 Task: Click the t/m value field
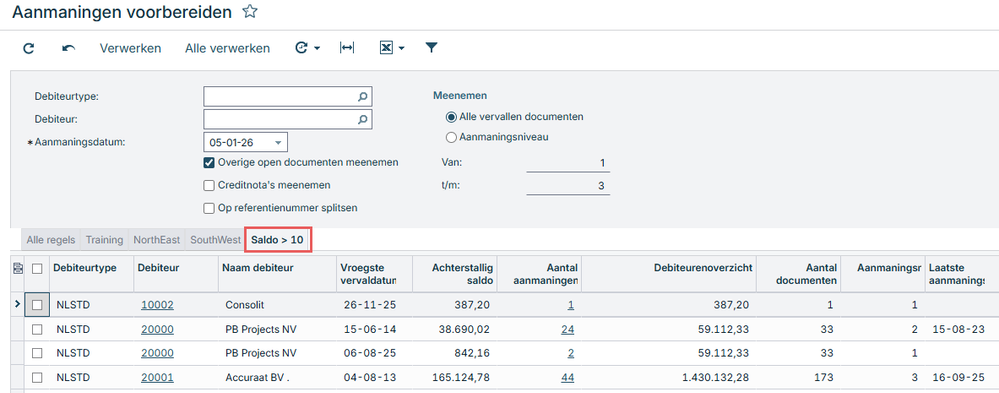568,186
